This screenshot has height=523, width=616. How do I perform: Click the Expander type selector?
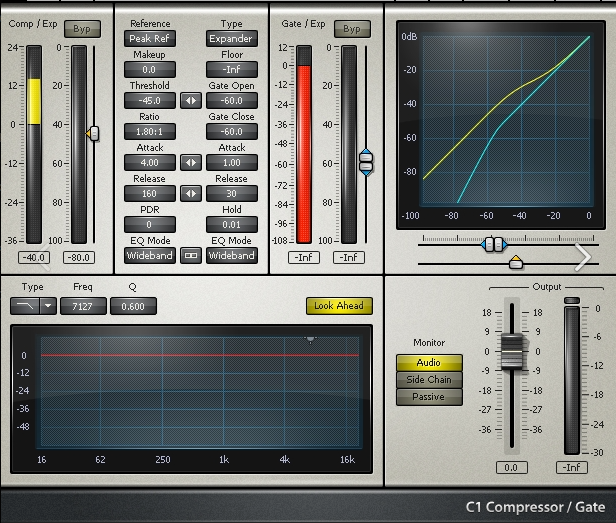click(232, 39)
